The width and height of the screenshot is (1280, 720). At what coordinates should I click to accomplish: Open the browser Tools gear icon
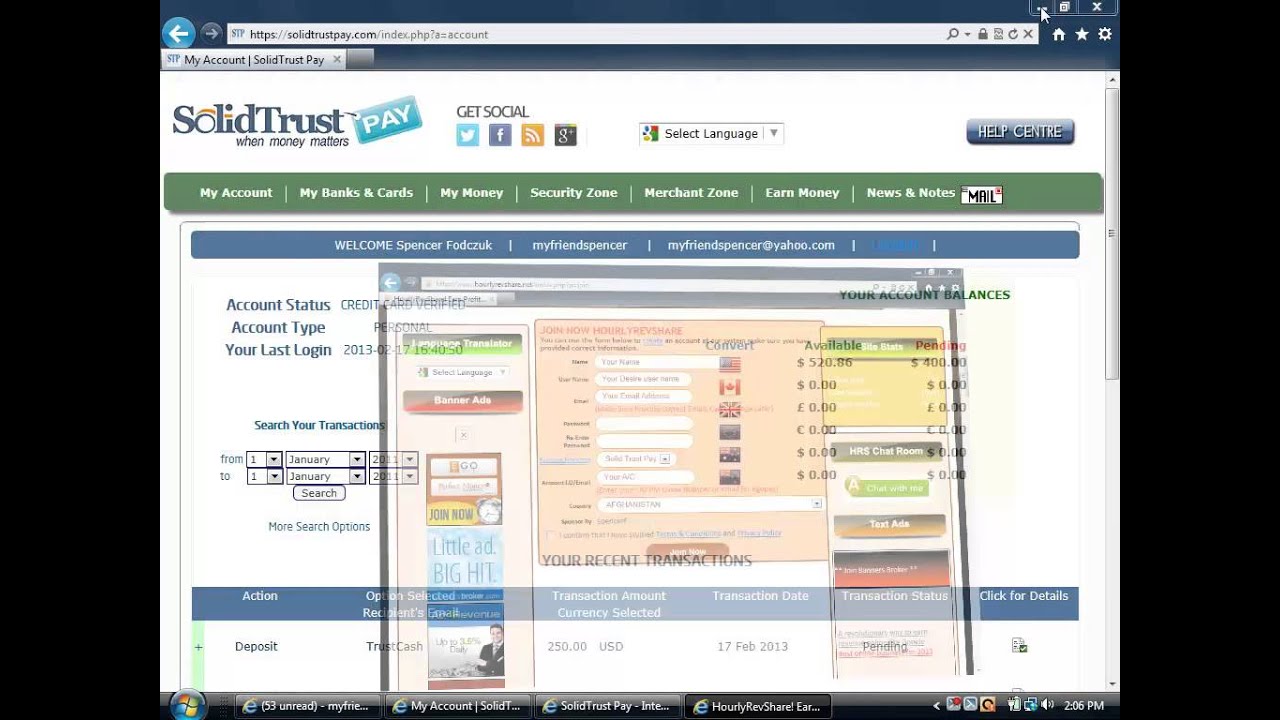[x=1105, y=34]
